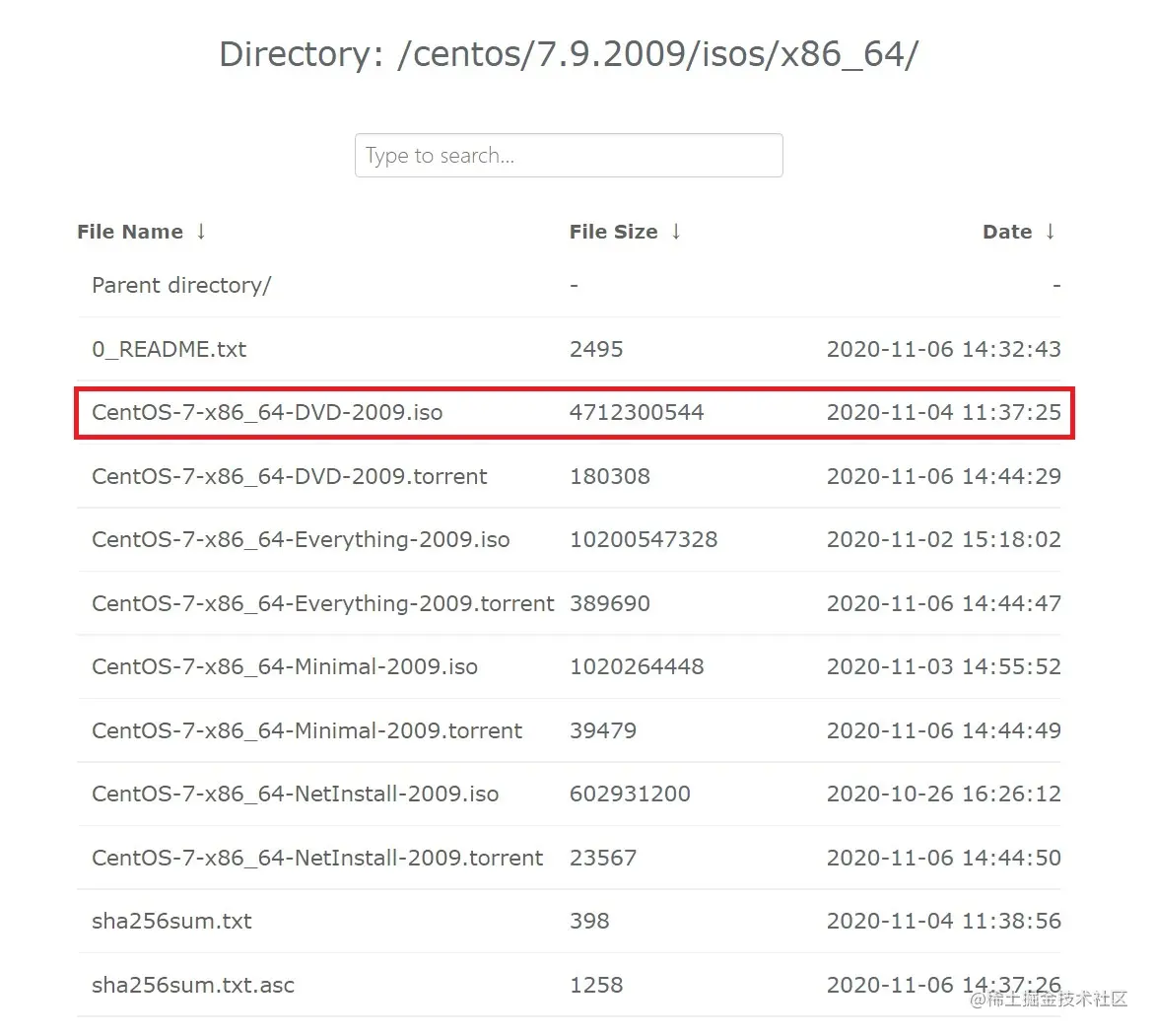Open the CentOS-7-x86_64-Minimal-2009.torrent link
Viewport: 1155px width, 1036px height.
tap(306, 731)
